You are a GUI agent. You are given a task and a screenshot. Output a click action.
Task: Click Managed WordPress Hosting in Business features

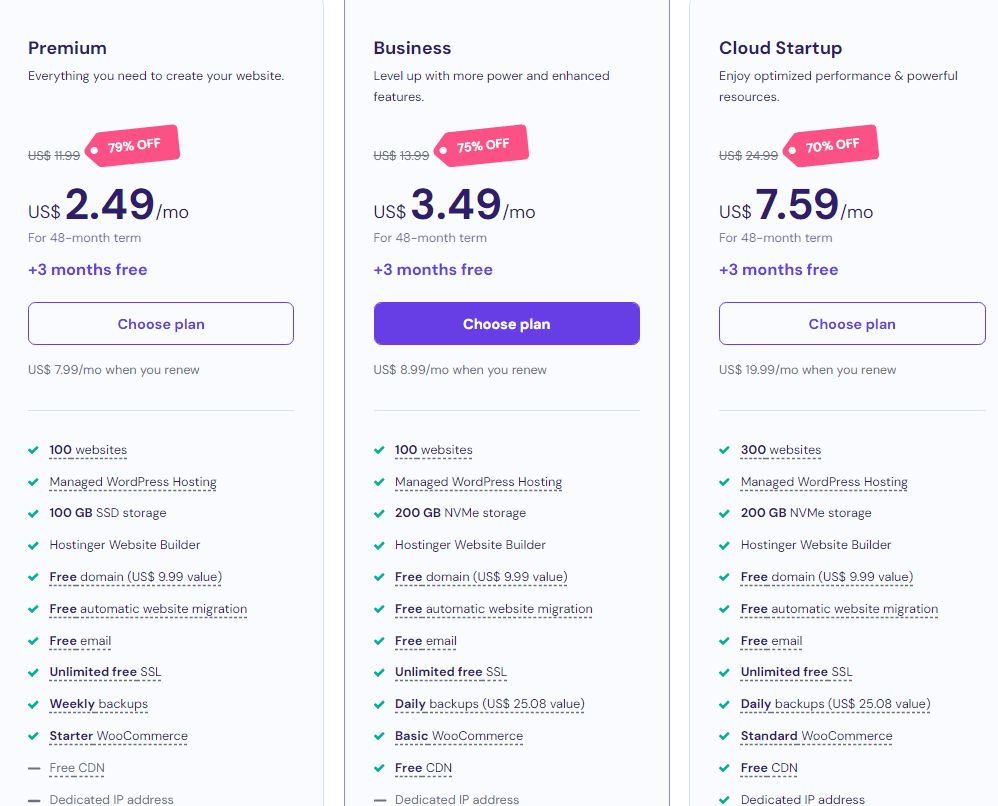coord(479,482)
